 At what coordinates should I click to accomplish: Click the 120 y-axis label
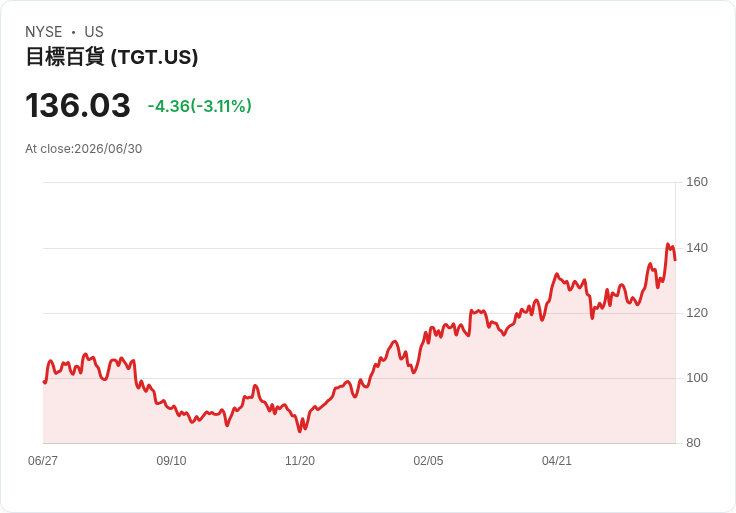[697, 313]
